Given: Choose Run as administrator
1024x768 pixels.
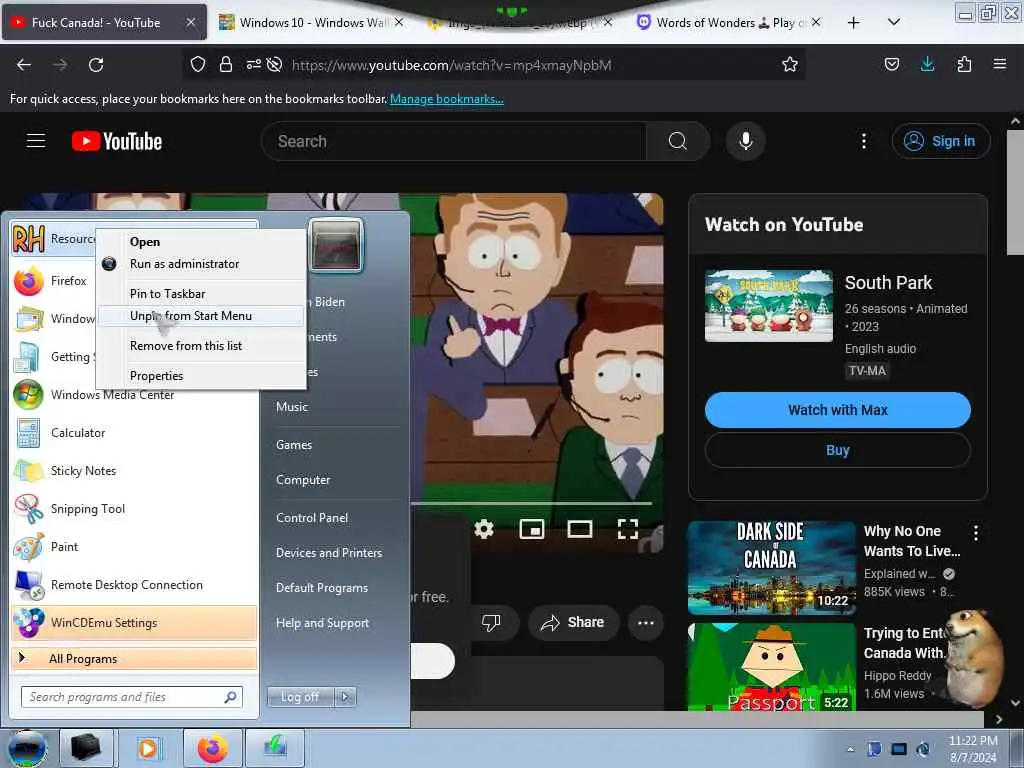Looking at the screenshot, I should (x=200, y=264).
